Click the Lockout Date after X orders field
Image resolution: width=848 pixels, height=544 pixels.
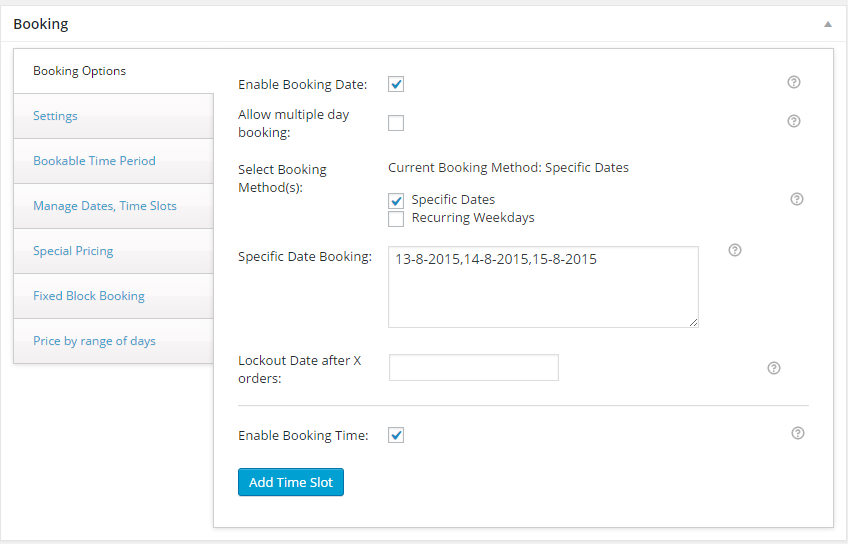[x=474, y=368]
